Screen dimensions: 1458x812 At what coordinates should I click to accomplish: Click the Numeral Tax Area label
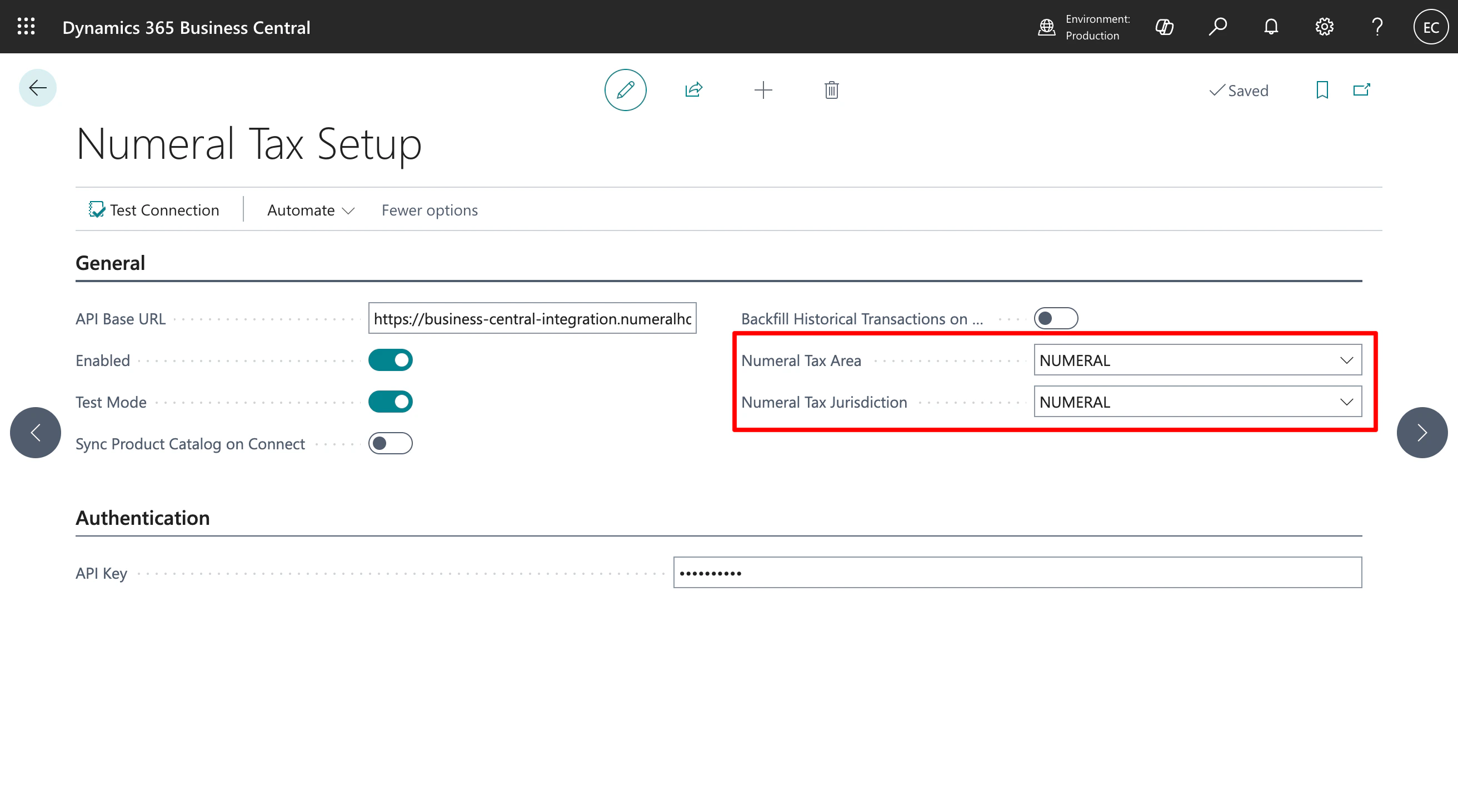801,360
